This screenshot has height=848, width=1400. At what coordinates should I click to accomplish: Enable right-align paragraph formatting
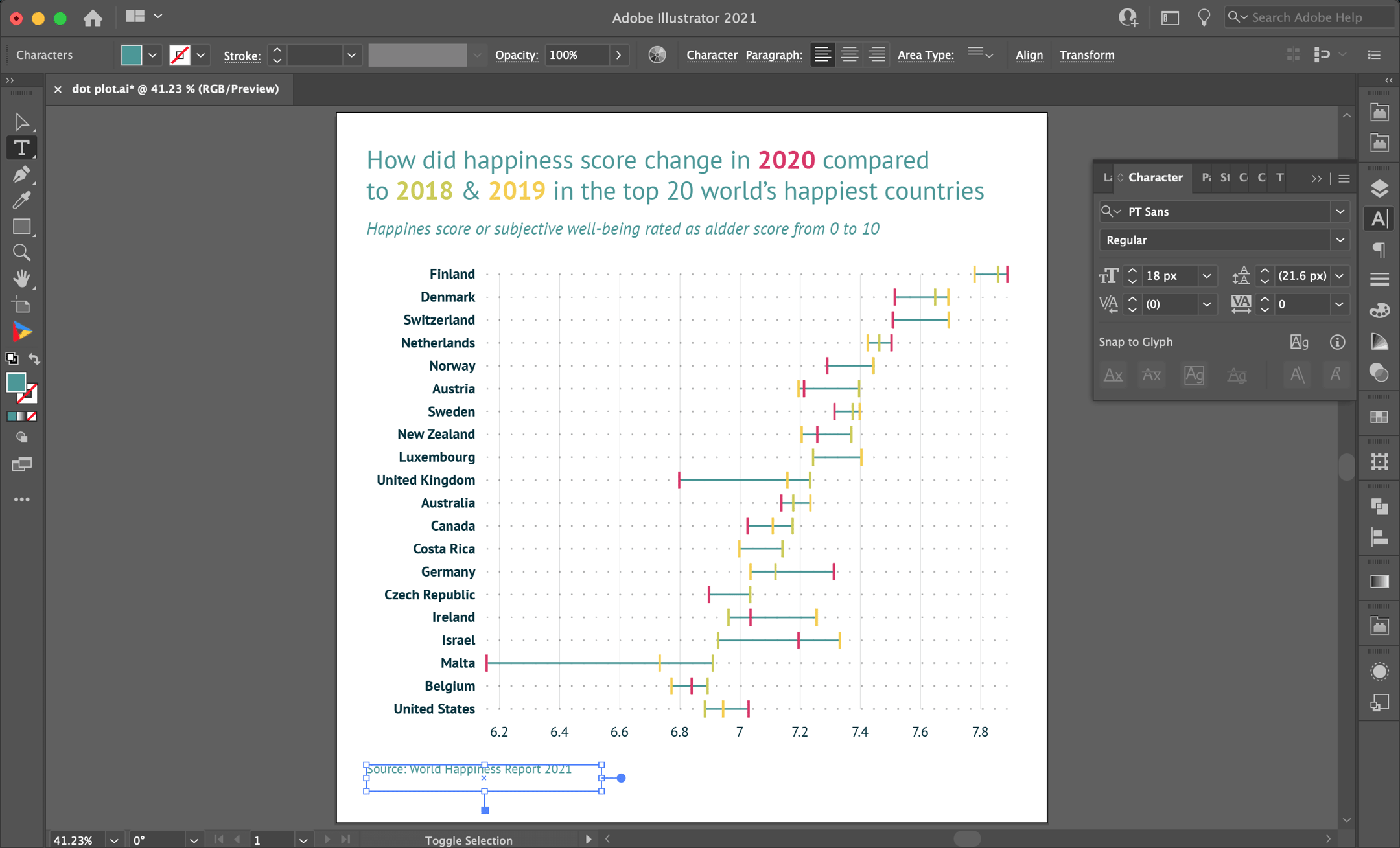[876, 54]
